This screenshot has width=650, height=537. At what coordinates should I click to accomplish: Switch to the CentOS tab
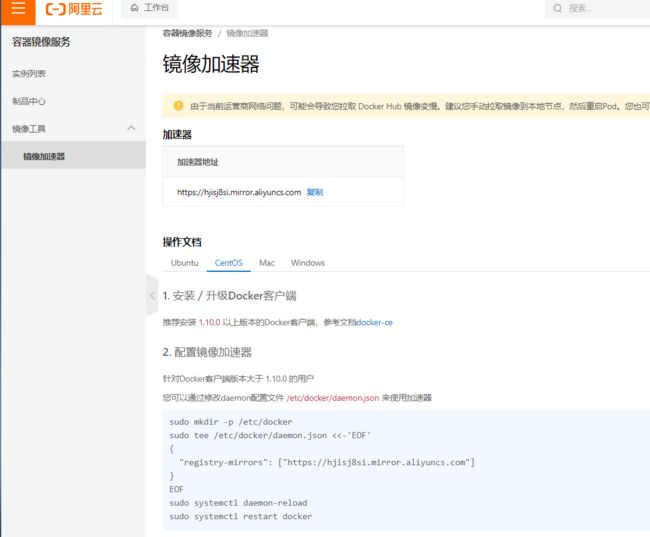coord(228,263)
